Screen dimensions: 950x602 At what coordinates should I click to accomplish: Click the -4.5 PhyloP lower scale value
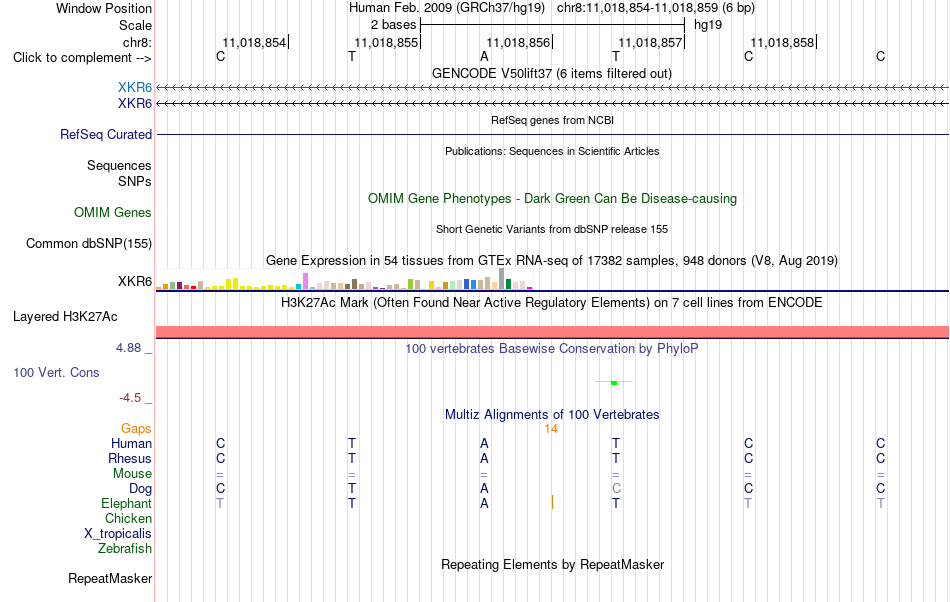point(130,398)
